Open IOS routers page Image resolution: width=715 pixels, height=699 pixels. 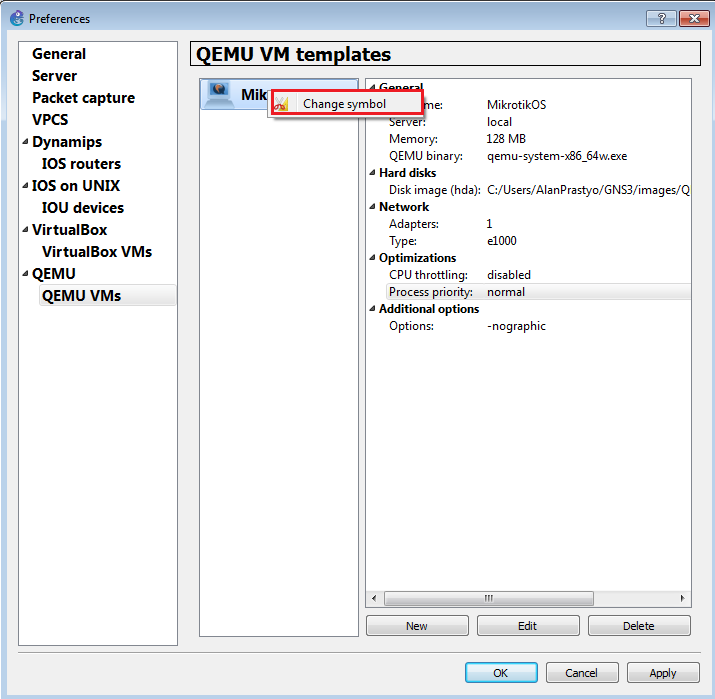(81, 164)
